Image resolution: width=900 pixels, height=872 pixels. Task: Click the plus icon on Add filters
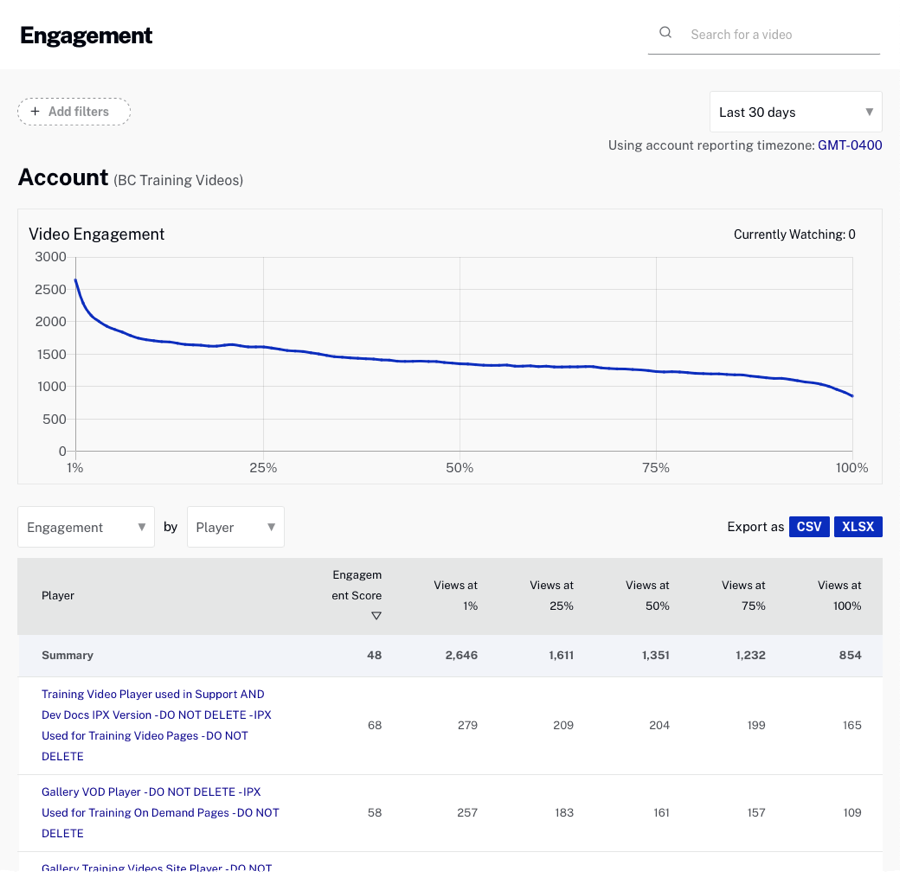pyautogui.click(x=33, y=111)
